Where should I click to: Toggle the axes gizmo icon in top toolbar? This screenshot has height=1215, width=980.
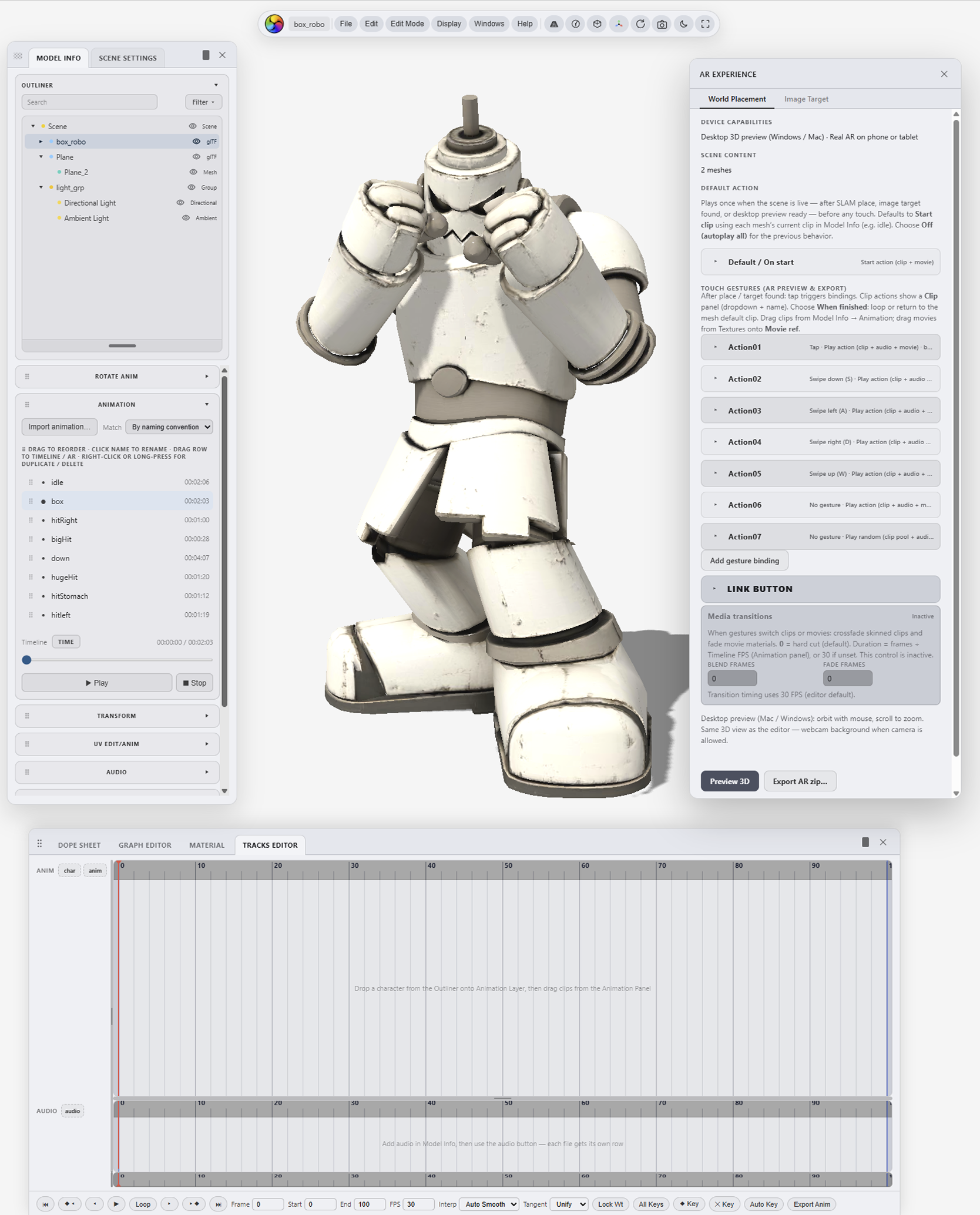click(619, 24)
